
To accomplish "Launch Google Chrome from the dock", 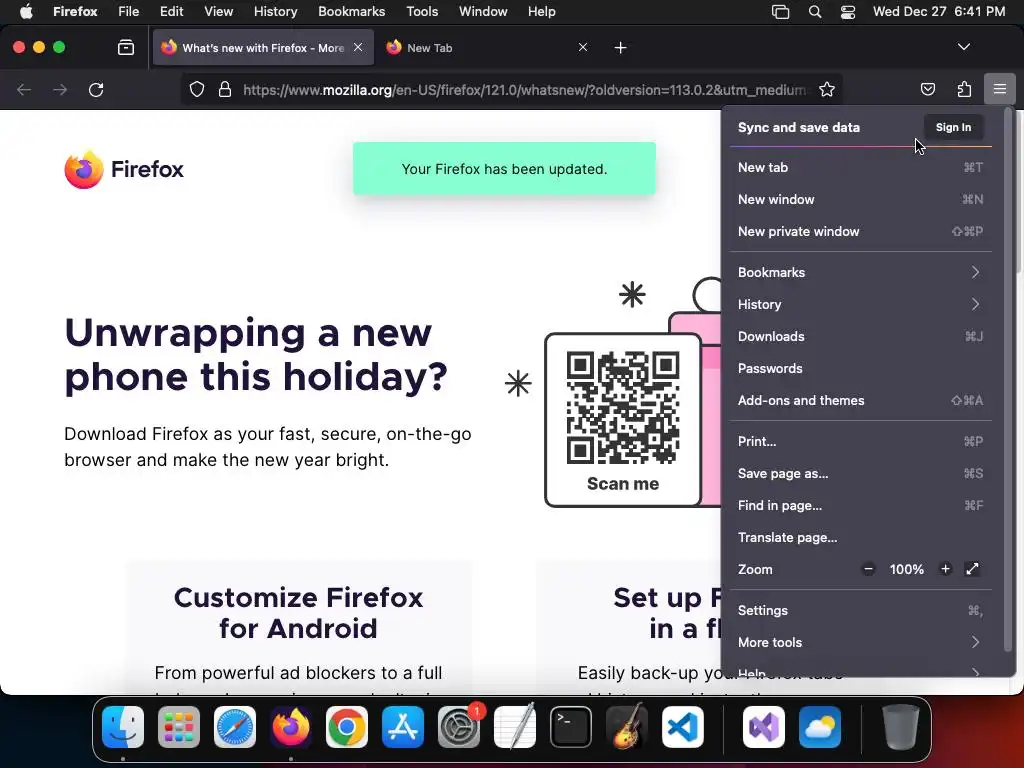I will tap(347, 727).
